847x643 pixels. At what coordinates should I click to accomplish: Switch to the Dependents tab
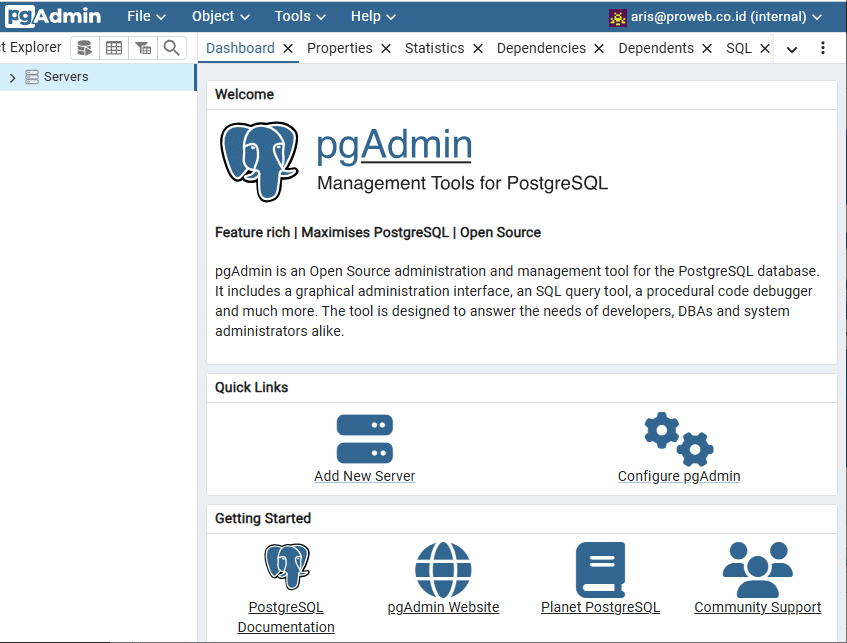[x=656, y=48]
